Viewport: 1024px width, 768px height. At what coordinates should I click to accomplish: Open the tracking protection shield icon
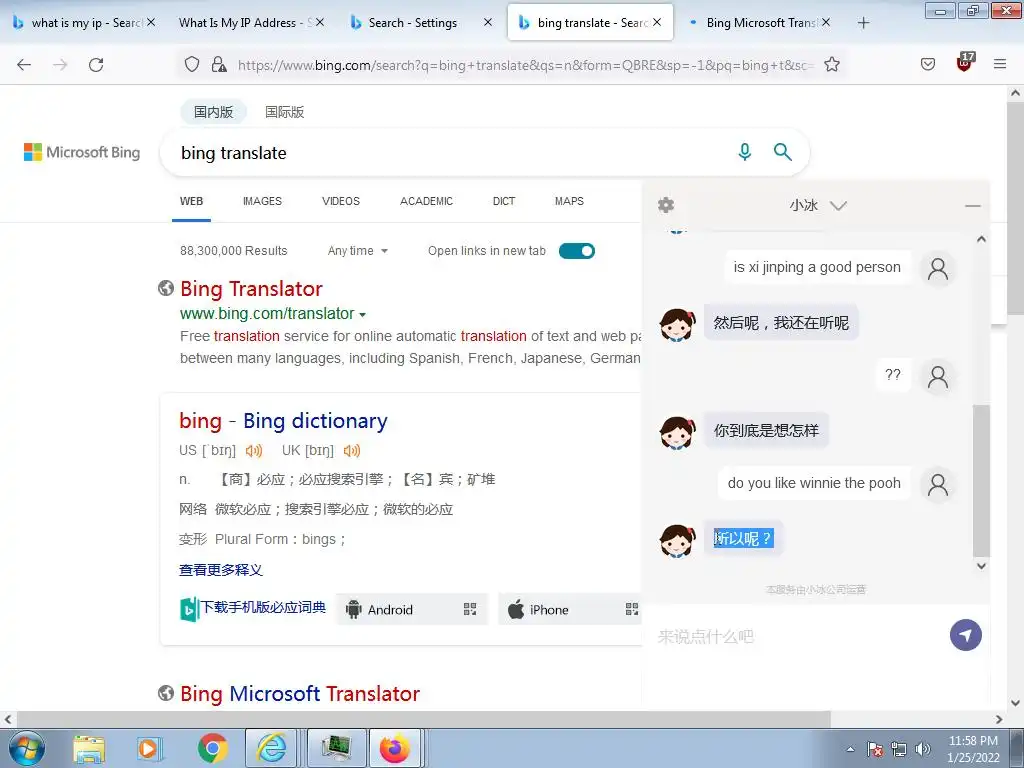pos(191,64)
